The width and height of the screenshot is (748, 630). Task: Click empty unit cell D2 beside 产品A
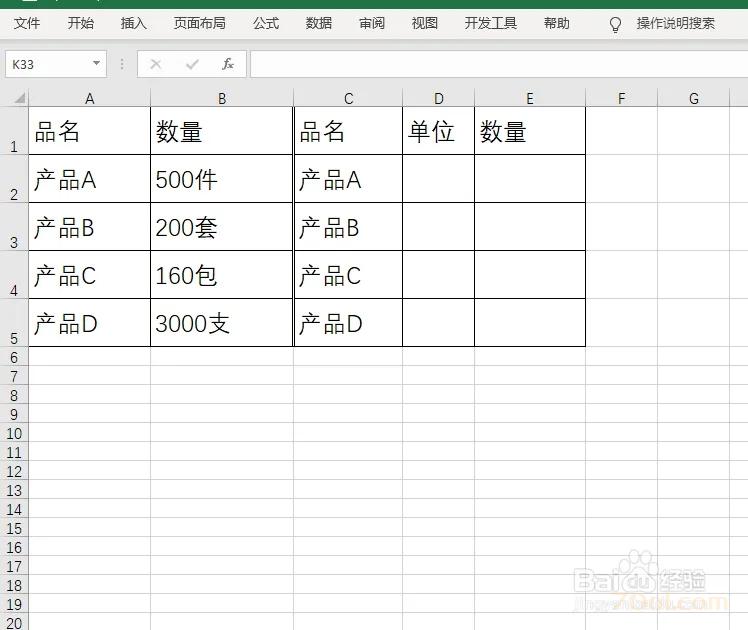coord(438,179)
